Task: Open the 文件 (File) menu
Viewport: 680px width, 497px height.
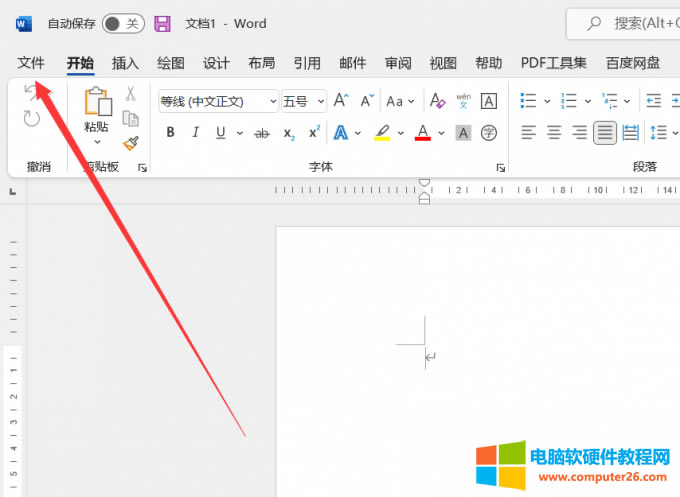Action: (31, 63)
